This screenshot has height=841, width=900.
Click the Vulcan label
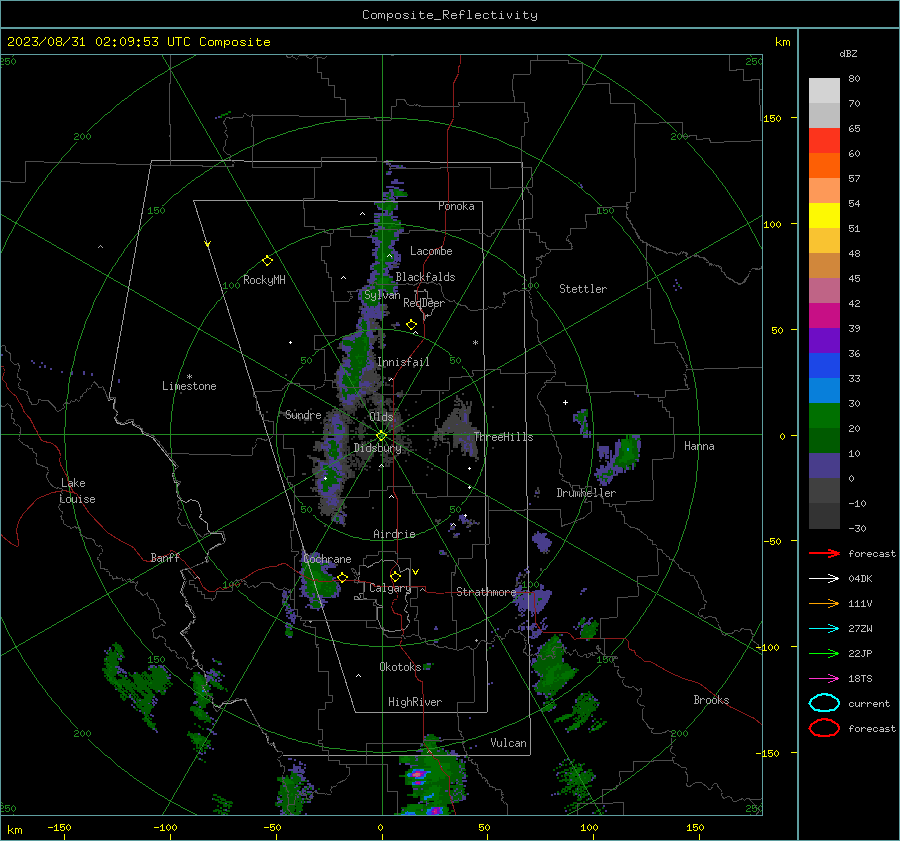click(x=509, y=743)
